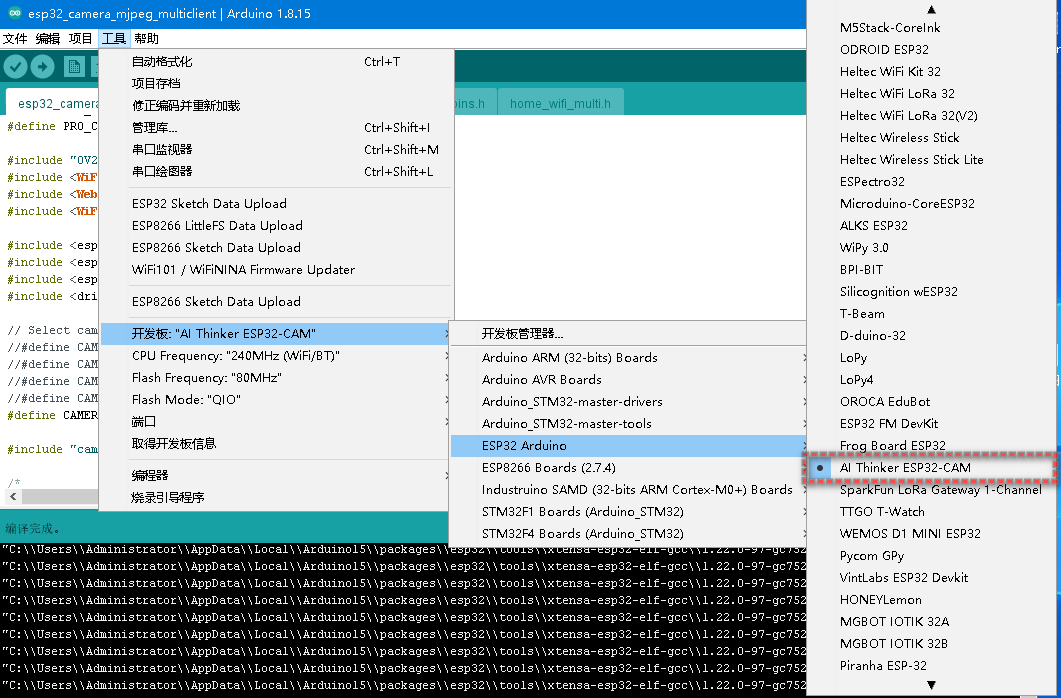Expand 端口 port submenu
The height and width of the screenshot is (698, 1061).
275,421
